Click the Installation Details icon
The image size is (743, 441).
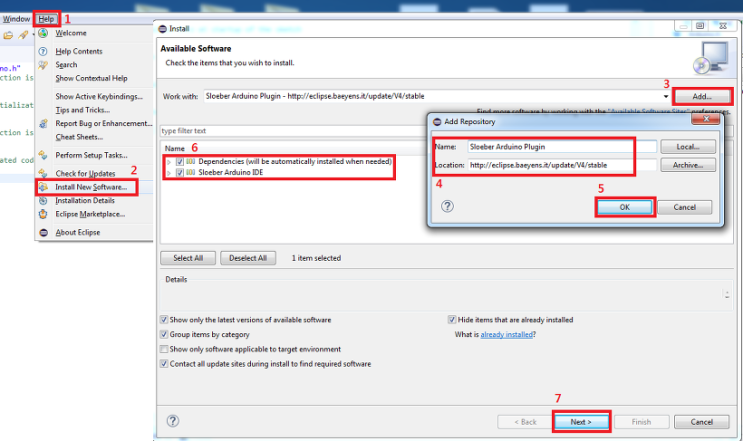coord(43,200)
